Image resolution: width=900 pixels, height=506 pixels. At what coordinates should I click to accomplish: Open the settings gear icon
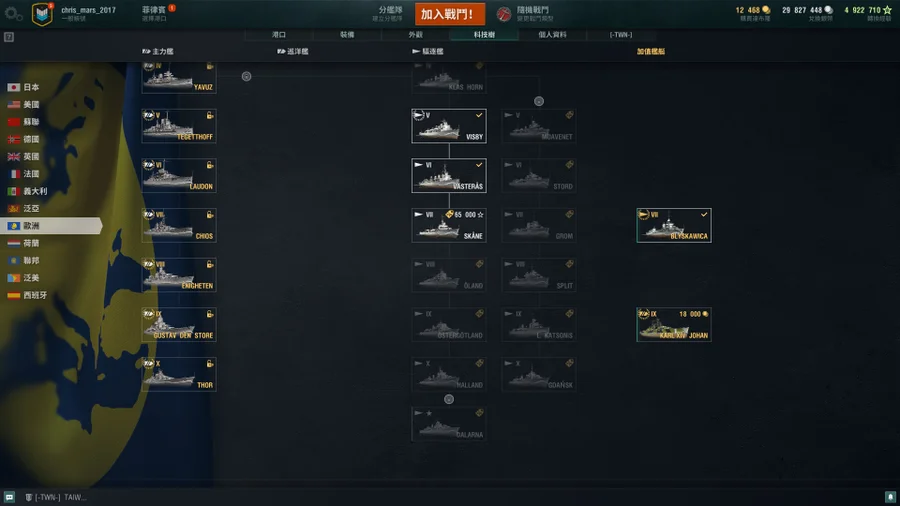click(12, 14)
